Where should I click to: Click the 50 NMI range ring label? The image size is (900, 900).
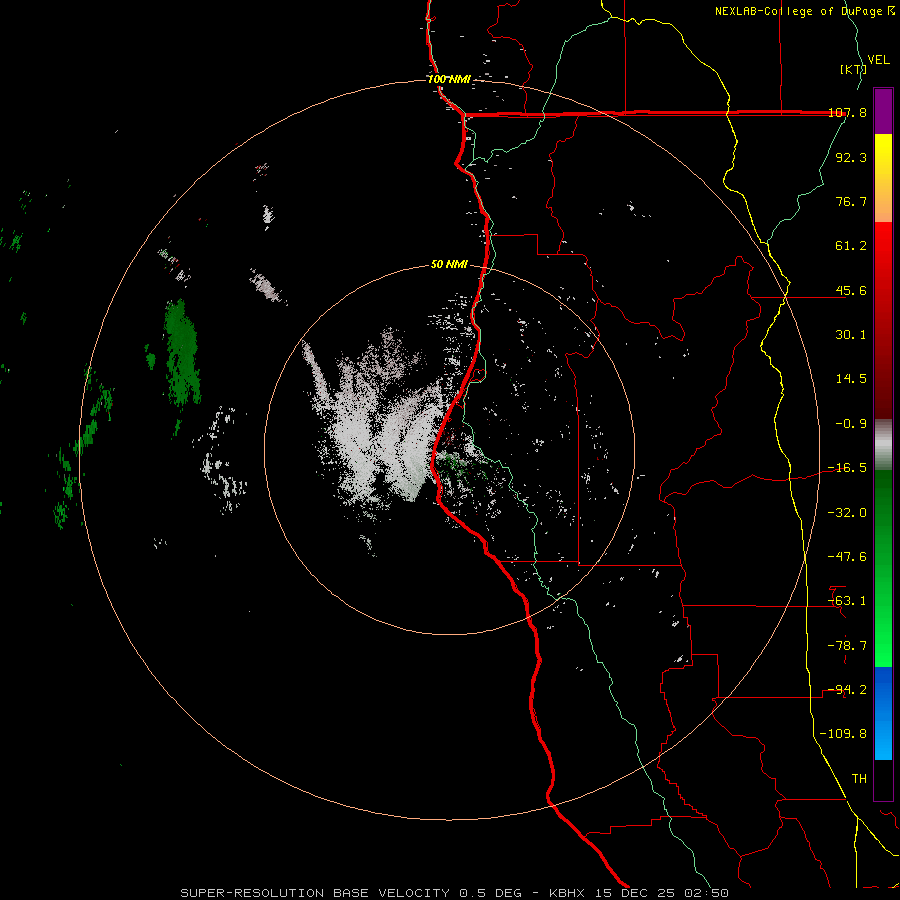449,265
